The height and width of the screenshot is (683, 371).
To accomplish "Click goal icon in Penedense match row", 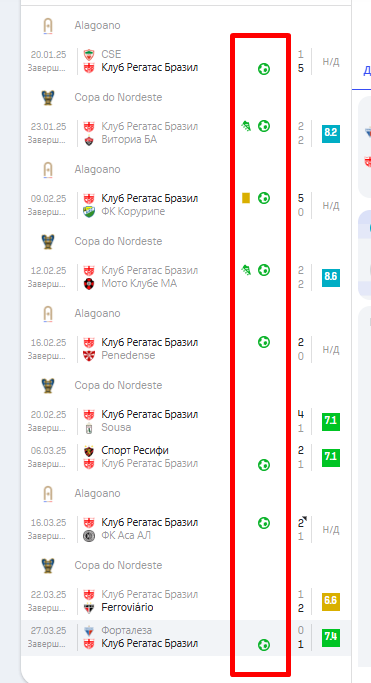I will coord(263,342).
